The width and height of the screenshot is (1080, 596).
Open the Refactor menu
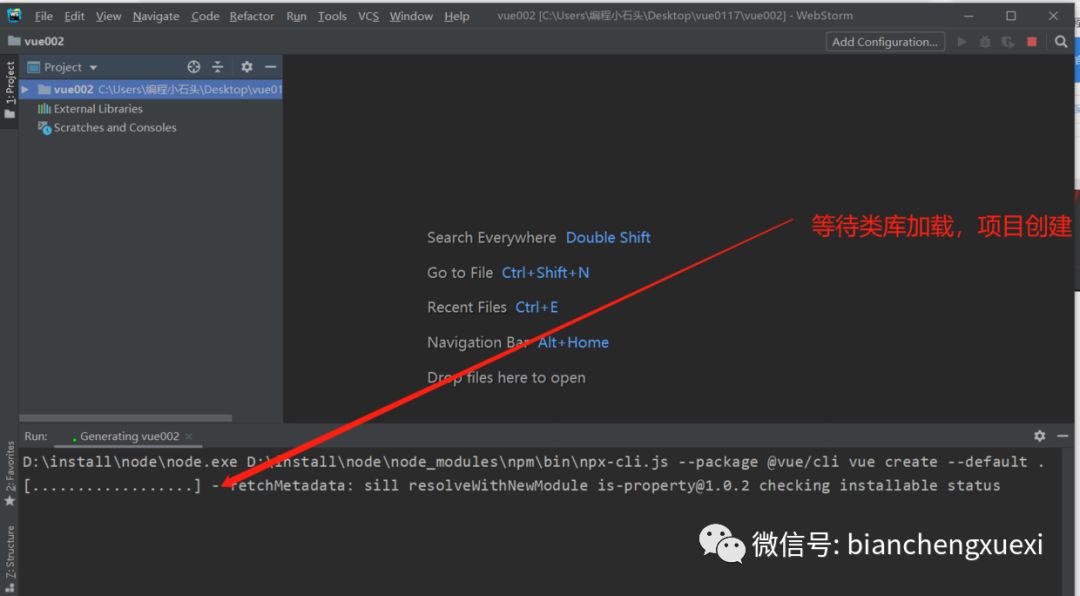pyautogui.click(x=251, y=16)
